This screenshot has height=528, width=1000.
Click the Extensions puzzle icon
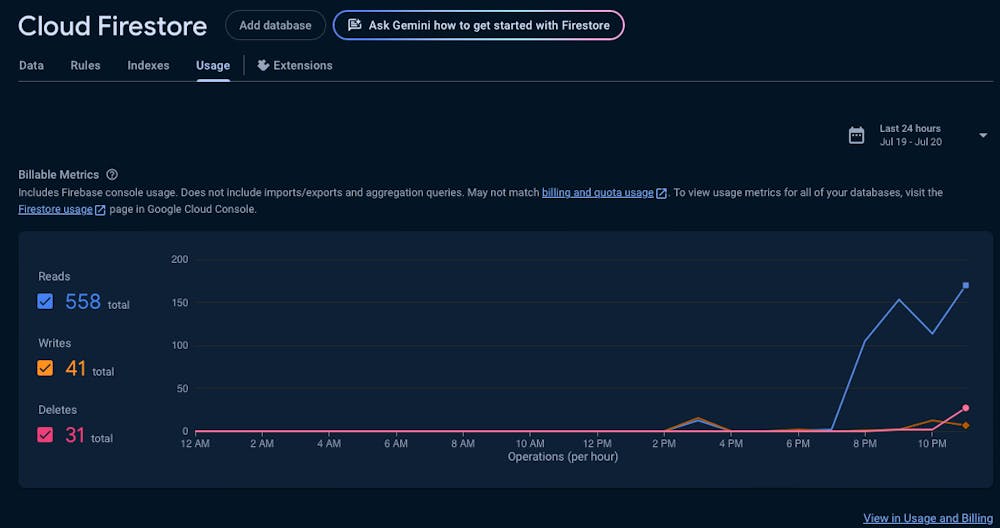coord(263,65)
